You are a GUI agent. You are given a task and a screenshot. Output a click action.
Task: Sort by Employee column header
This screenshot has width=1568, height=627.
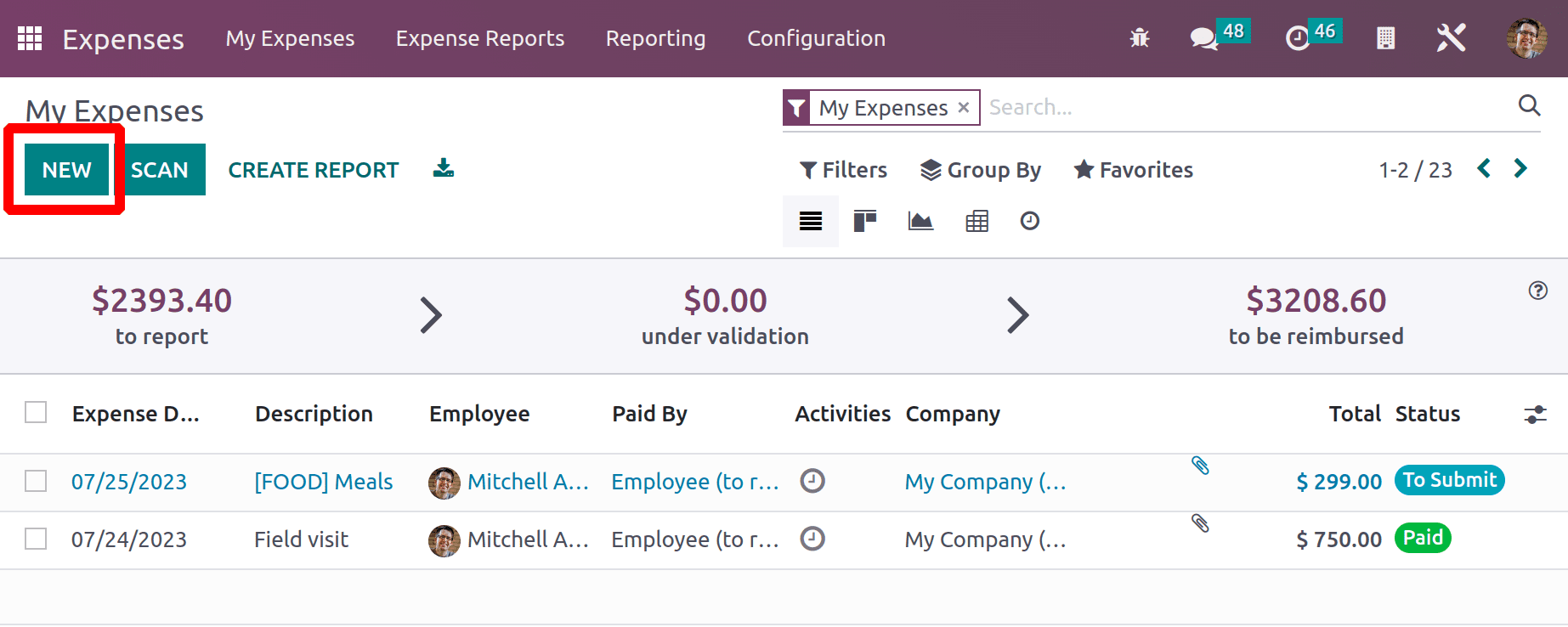(x=479, y=414)
